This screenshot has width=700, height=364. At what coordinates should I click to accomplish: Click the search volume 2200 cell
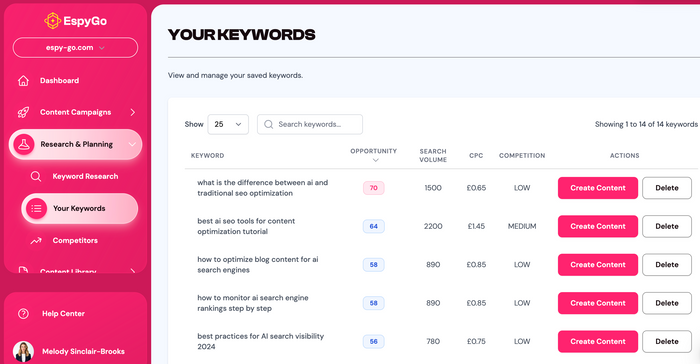(x=433, y=226)
